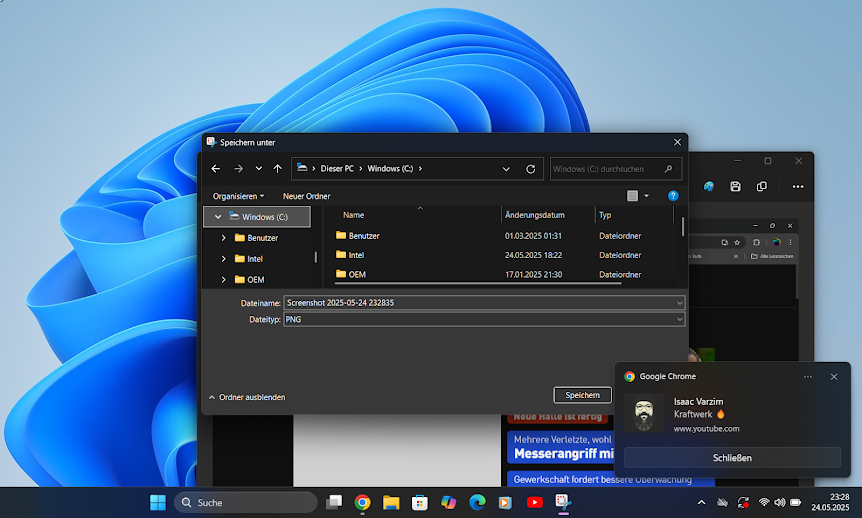This screenshot has height=518, width=862.
Task: Close the Speichern unter dialog
Action: coord(677,142)
